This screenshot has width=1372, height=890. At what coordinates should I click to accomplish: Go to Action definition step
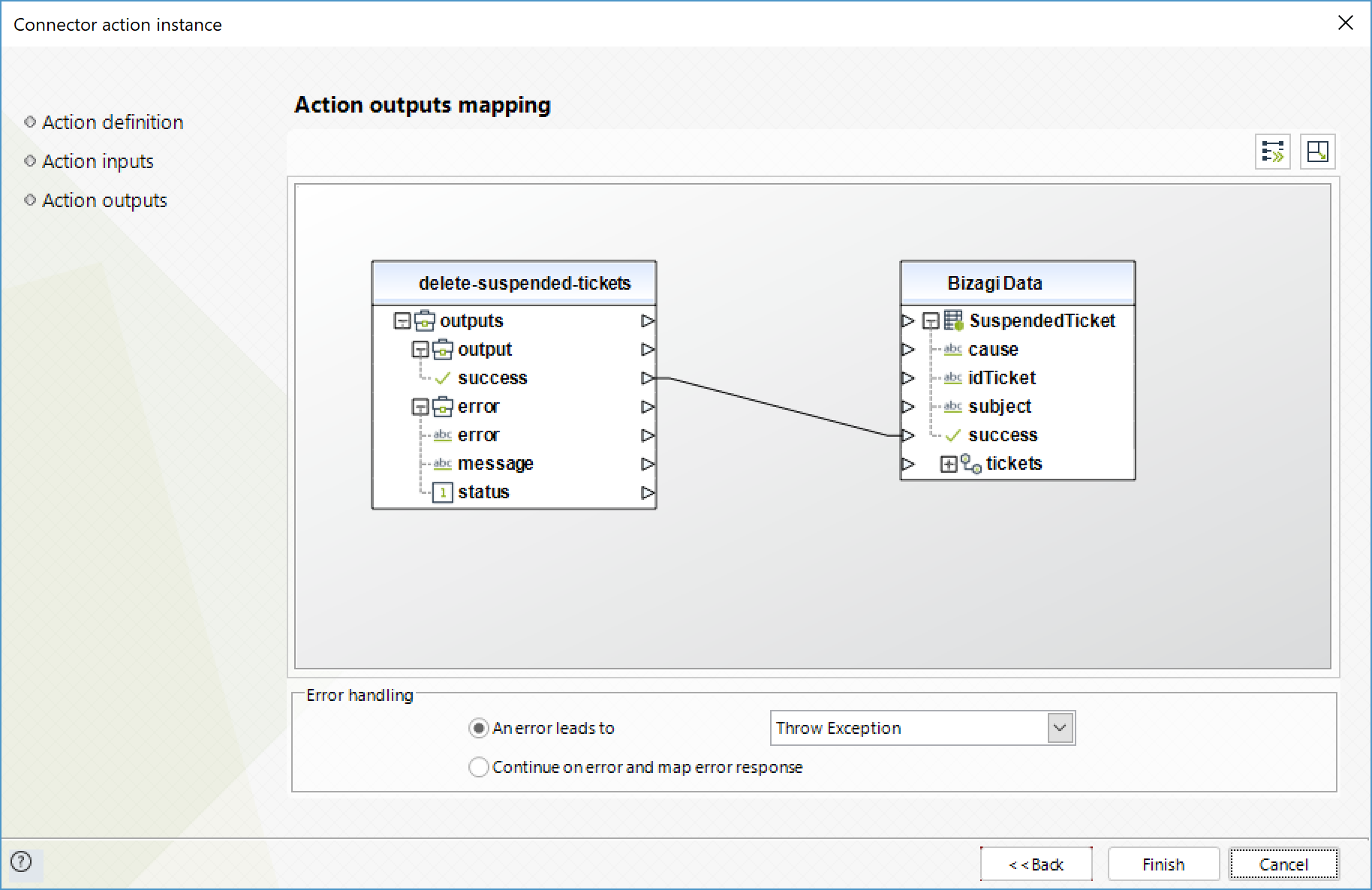click(113, 122)
